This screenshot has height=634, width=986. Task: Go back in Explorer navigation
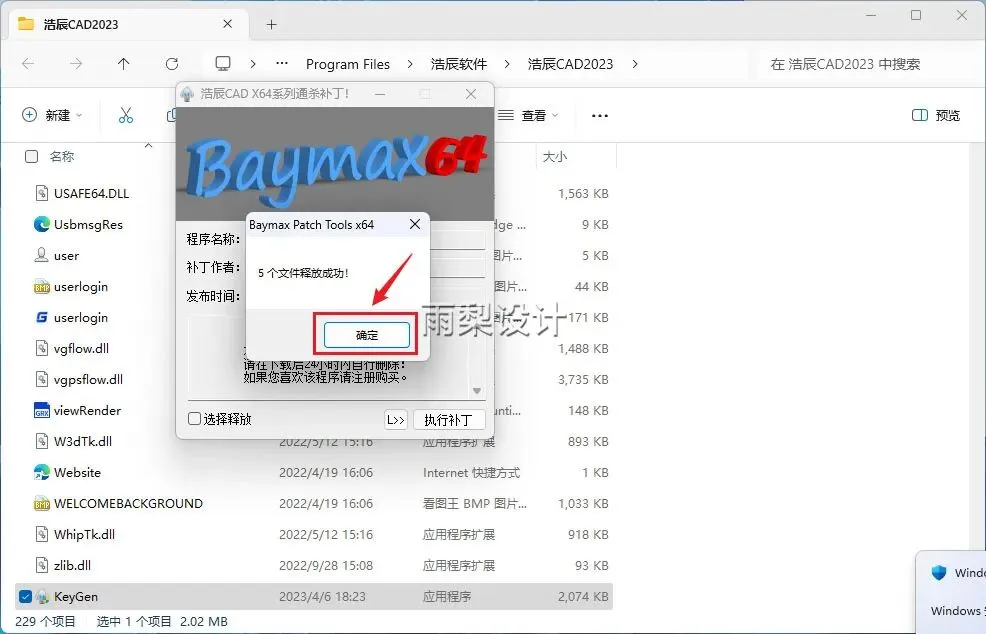(x=28, y=64)
